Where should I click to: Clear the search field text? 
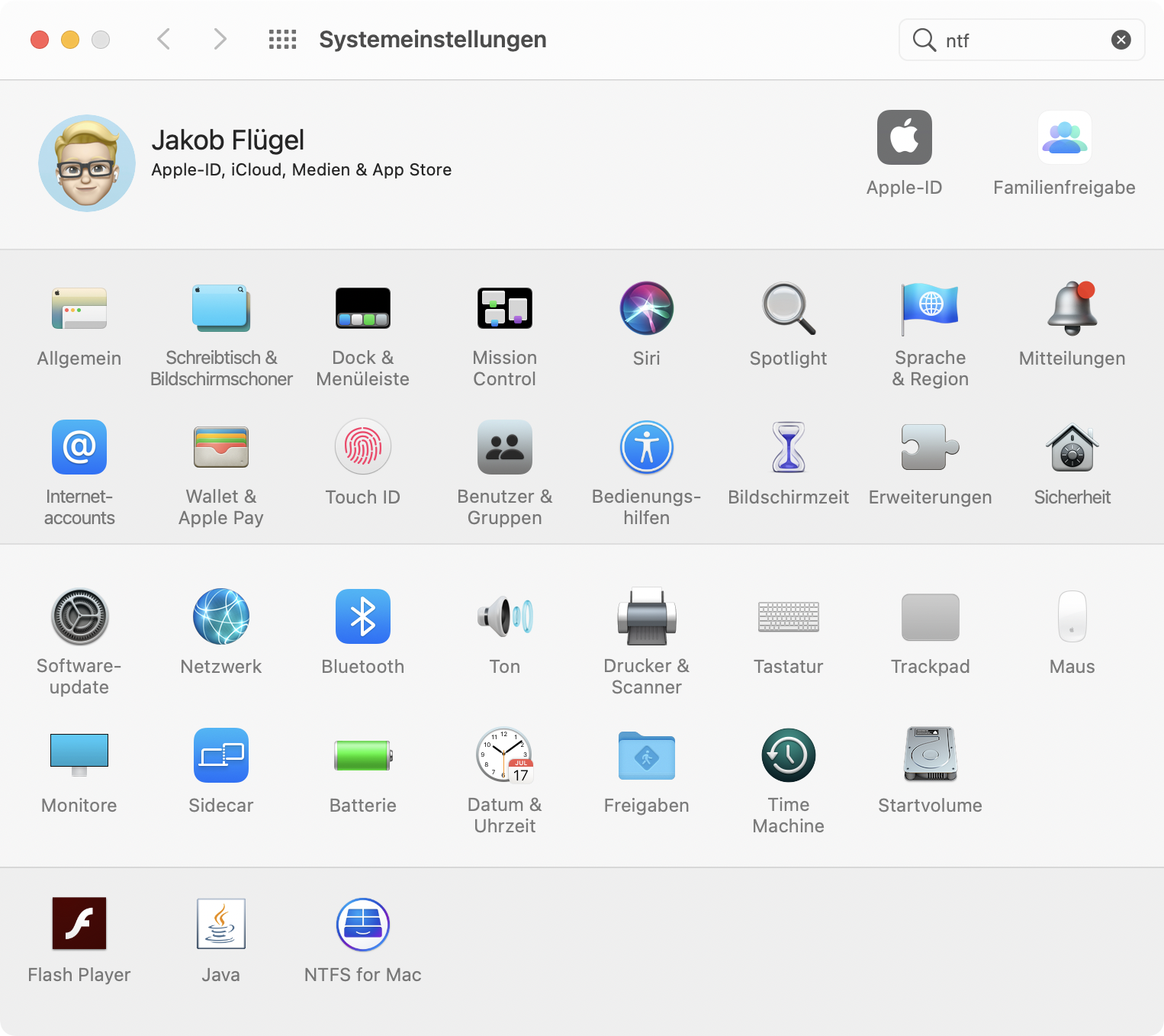click(x=1121, y=40)
